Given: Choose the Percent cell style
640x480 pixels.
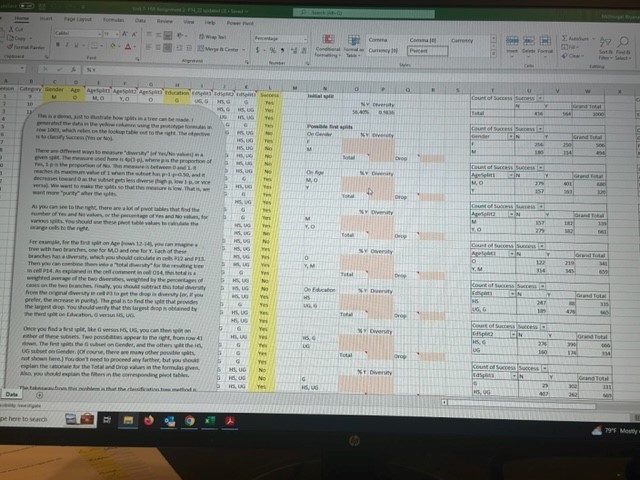Looking at the screenshot, I should point(427,51).
